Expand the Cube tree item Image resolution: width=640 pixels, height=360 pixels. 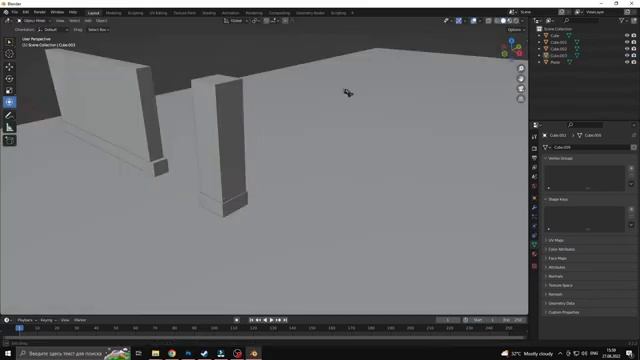539,36
